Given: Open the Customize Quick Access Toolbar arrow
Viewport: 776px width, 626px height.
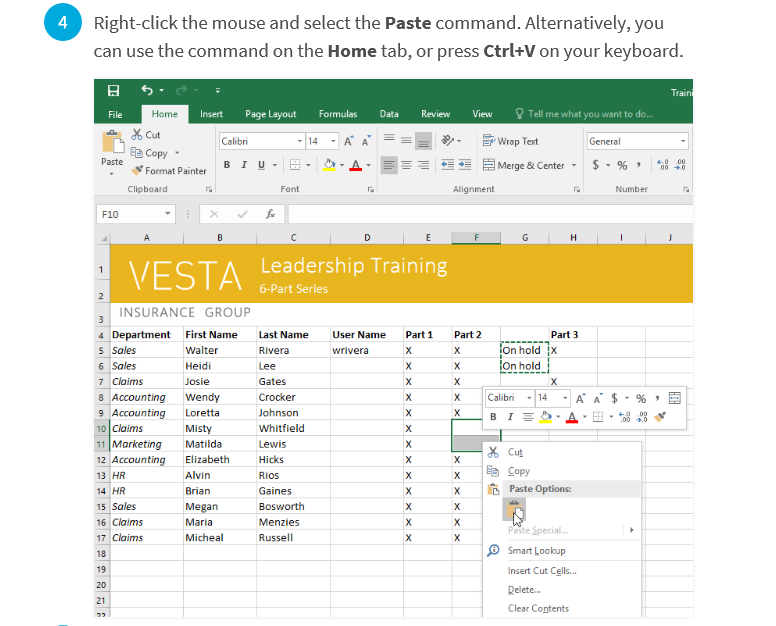Looking at the screenshot, I should [x=218, y=91].
